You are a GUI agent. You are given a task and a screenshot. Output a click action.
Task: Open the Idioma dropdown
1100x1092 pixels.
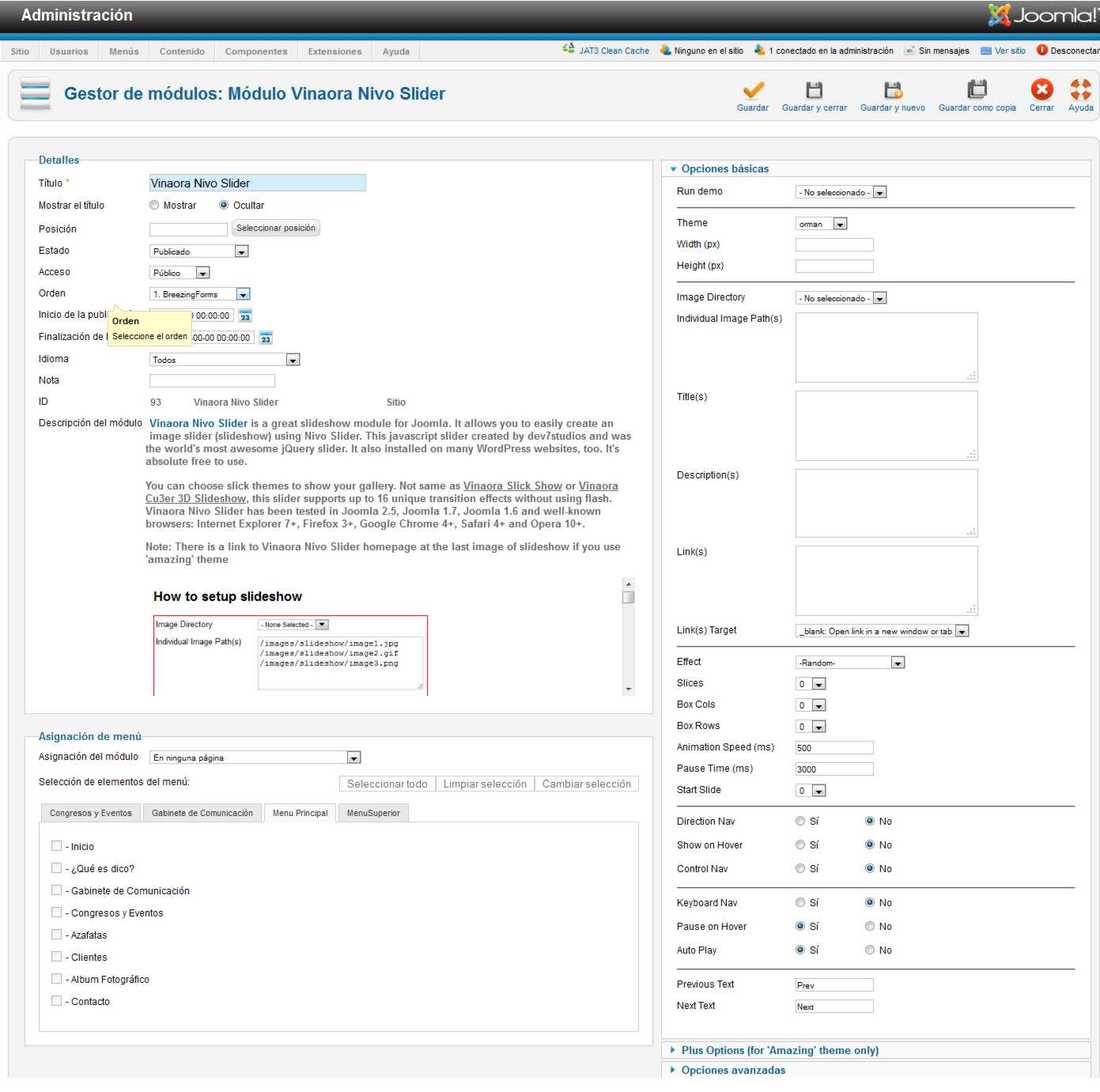click(x=224, y=360)
